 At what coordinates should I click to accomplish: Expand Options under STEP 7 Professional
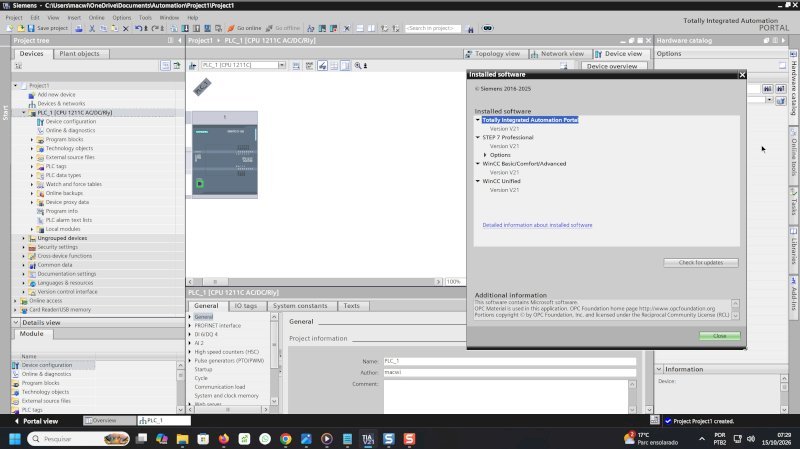point(485,155)
